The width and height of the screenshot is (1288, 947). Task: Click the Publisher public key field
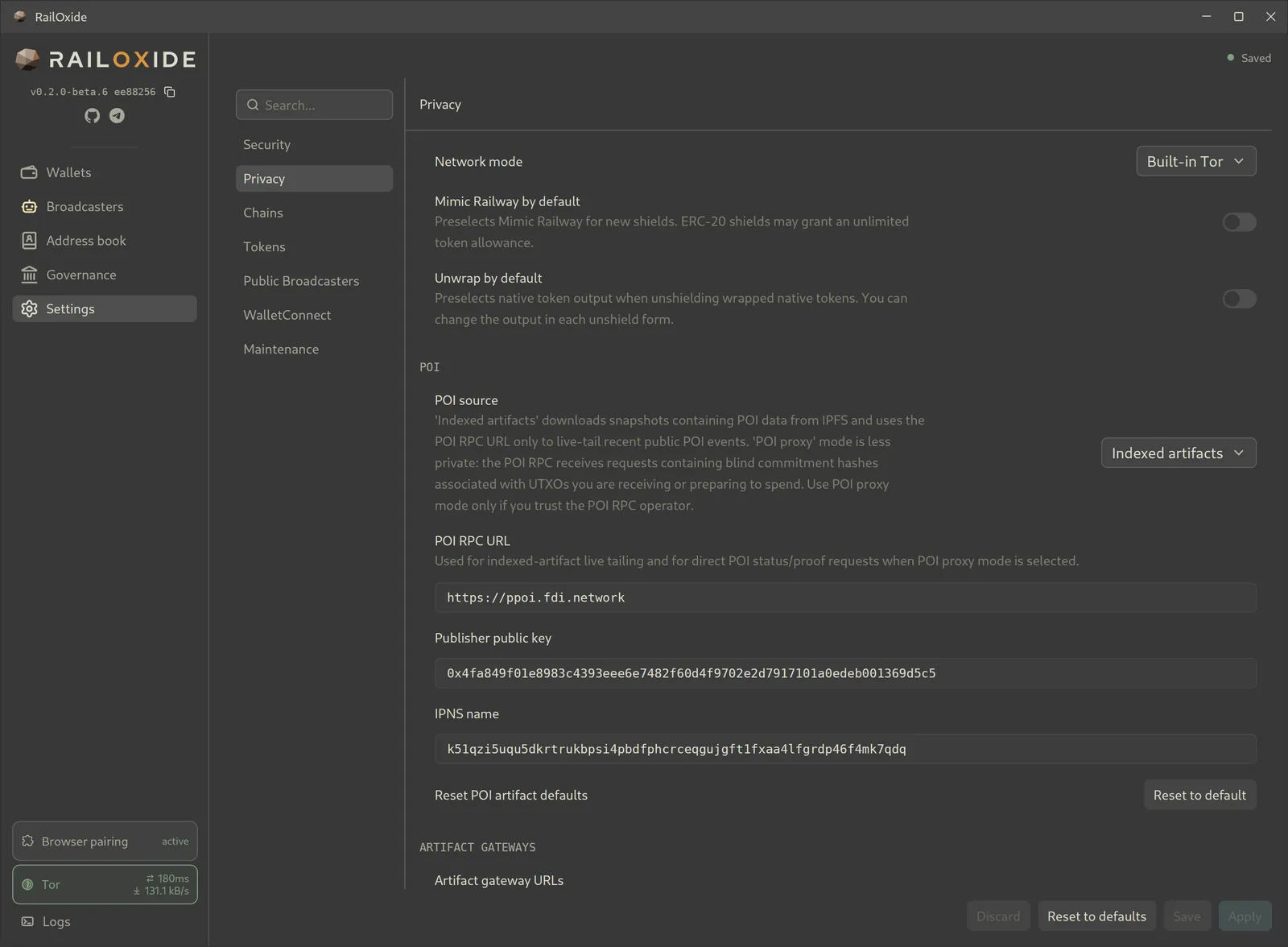click(x=845, y=673)
